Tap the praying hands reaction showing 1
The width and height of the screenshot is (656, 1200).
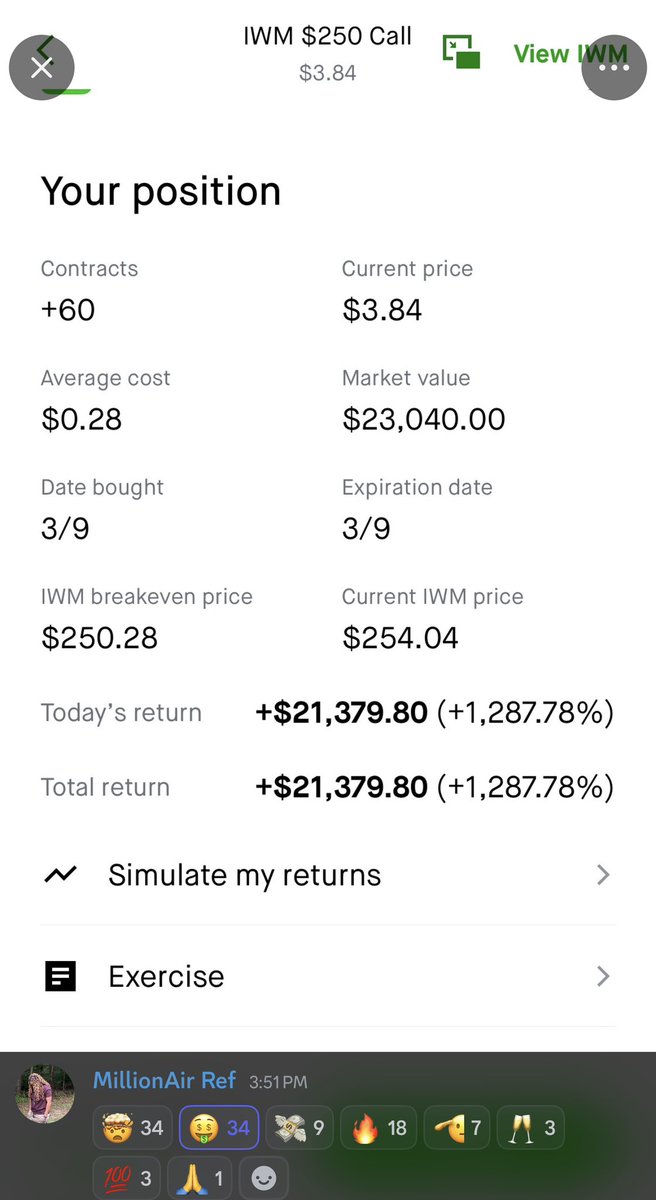pyautogui.click(x=199, y=1178)
